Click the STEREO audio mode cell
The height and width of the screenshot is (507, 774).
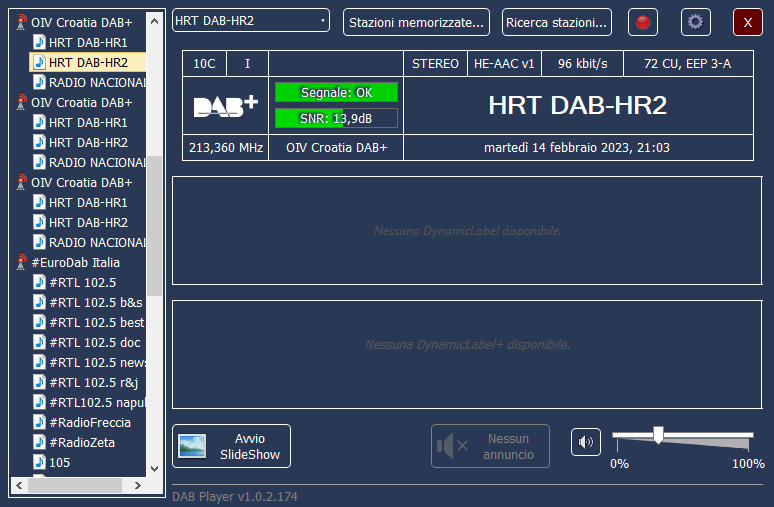click(x=435, y=64)
